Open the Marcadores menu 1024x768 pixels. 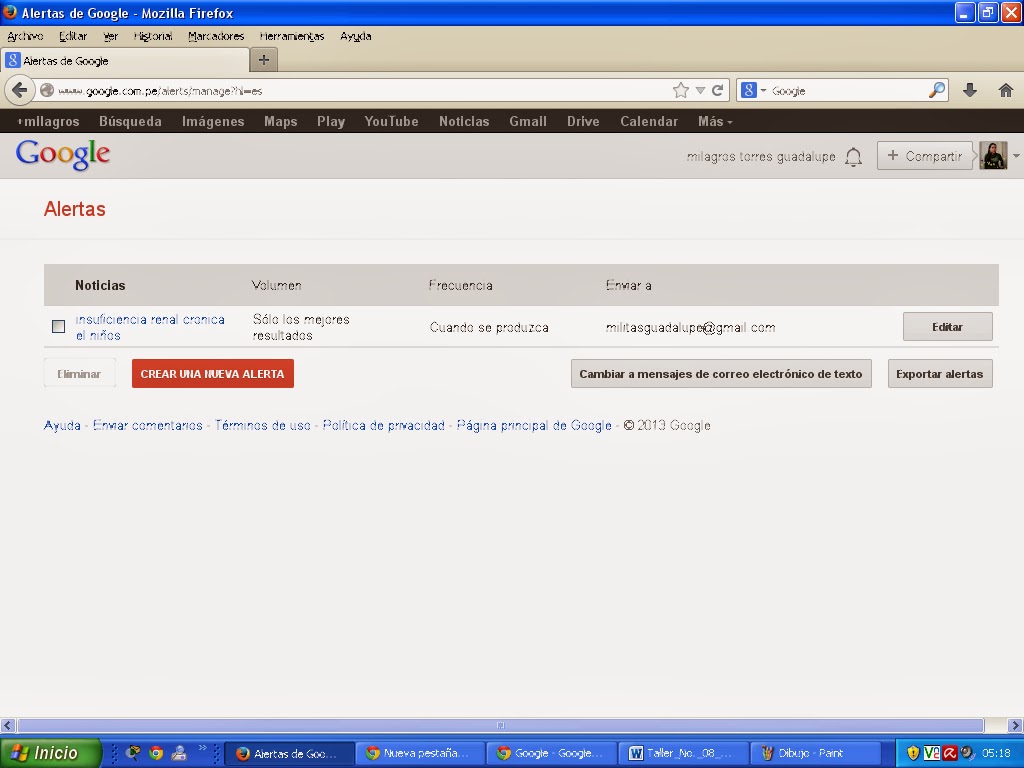click(x=216, y=36)
